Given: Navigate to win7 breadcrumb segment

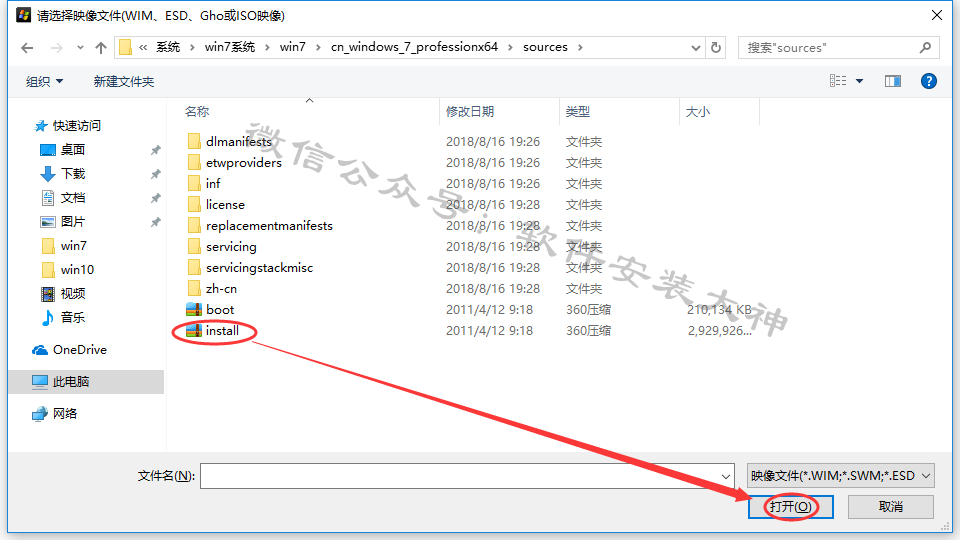Looking at the screenshot, I should click(x=293, y=47).
